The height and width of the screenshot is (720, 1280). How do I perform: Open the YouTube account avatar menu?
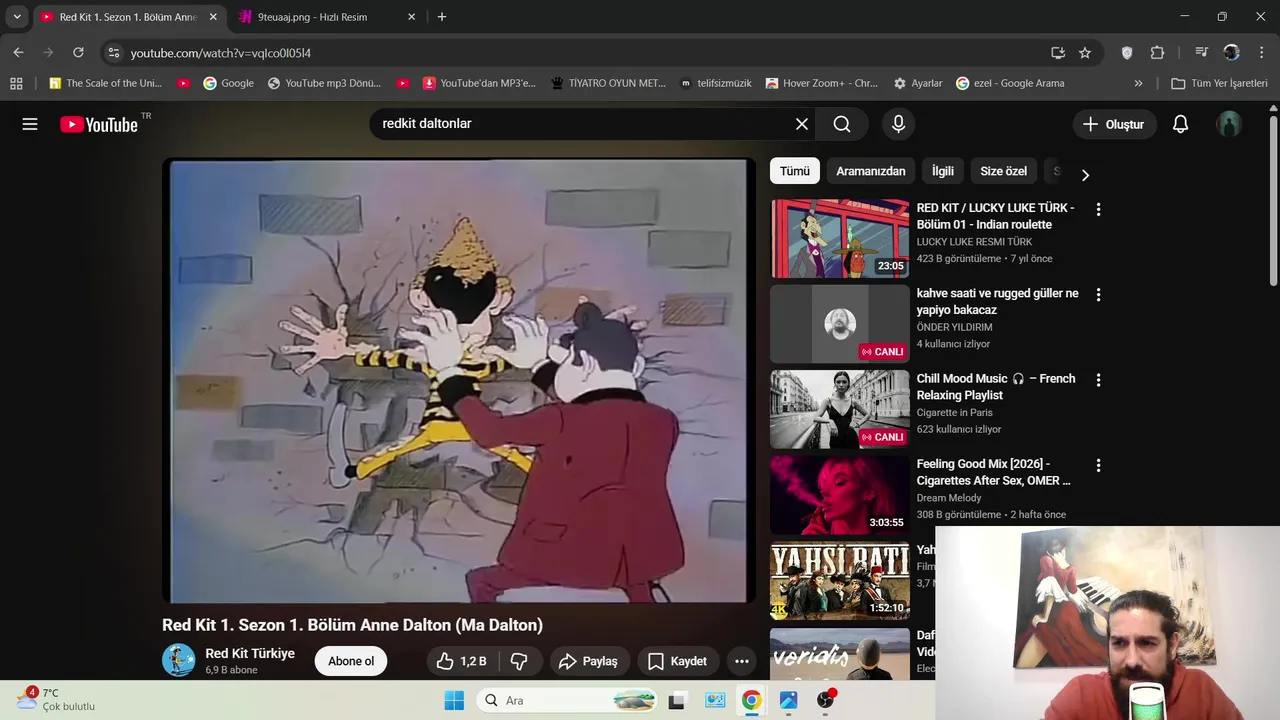(1229, 124)
